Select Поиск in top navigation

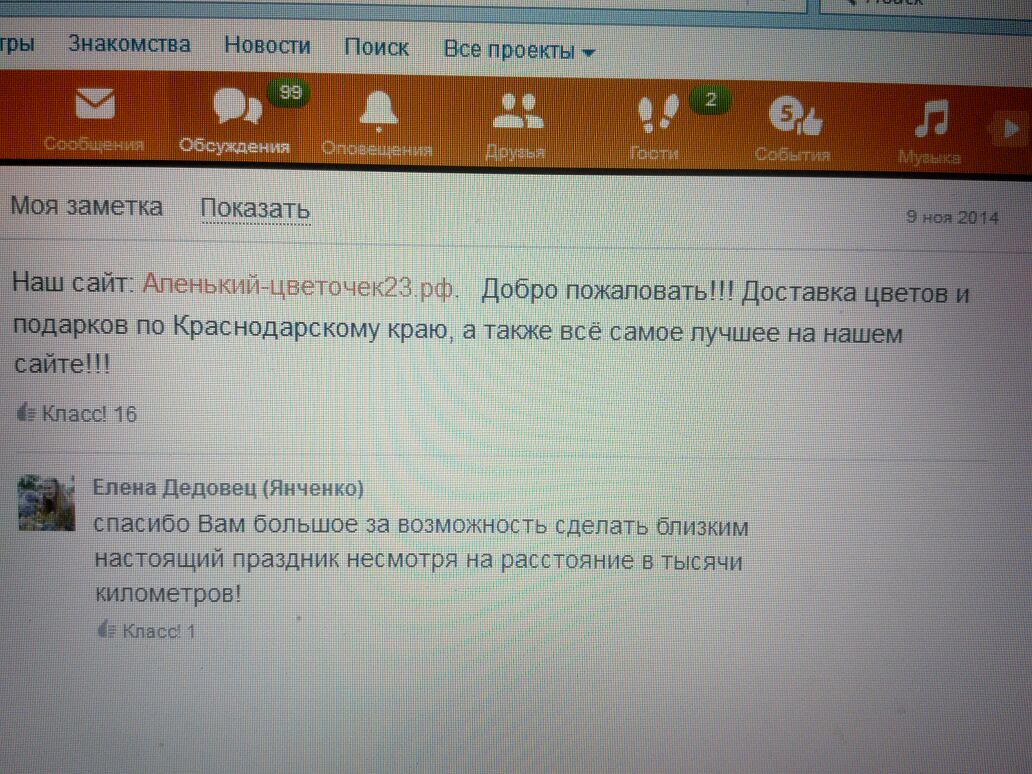coord(376,48)
